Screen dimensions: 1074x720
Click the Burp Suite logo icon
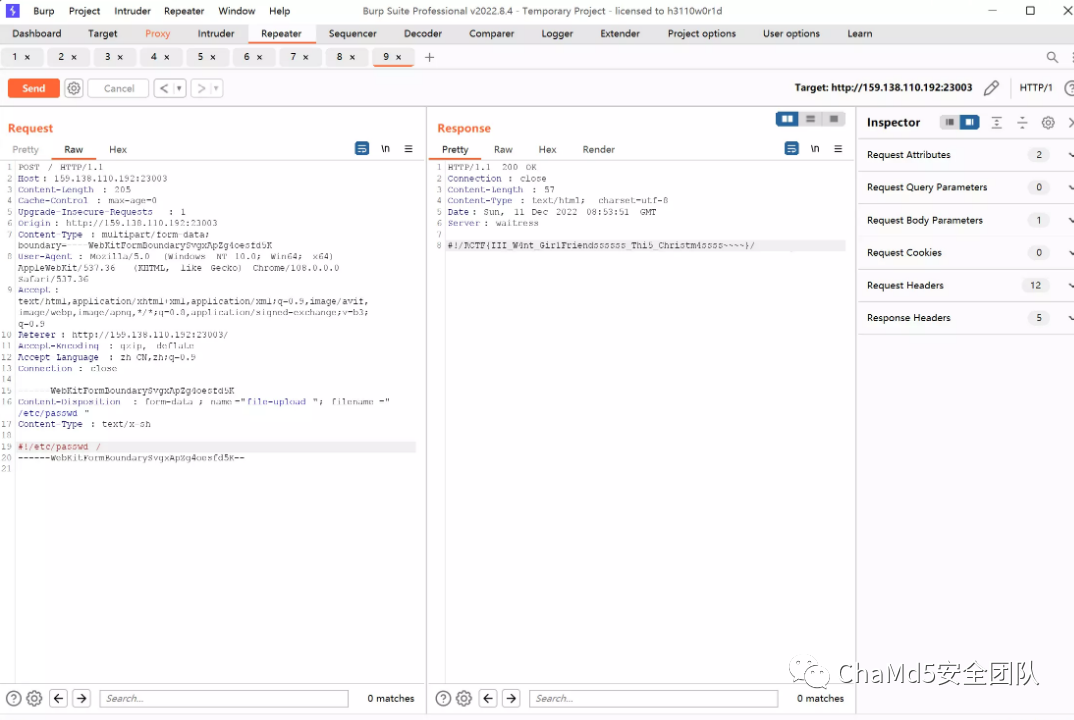(12, 11)
